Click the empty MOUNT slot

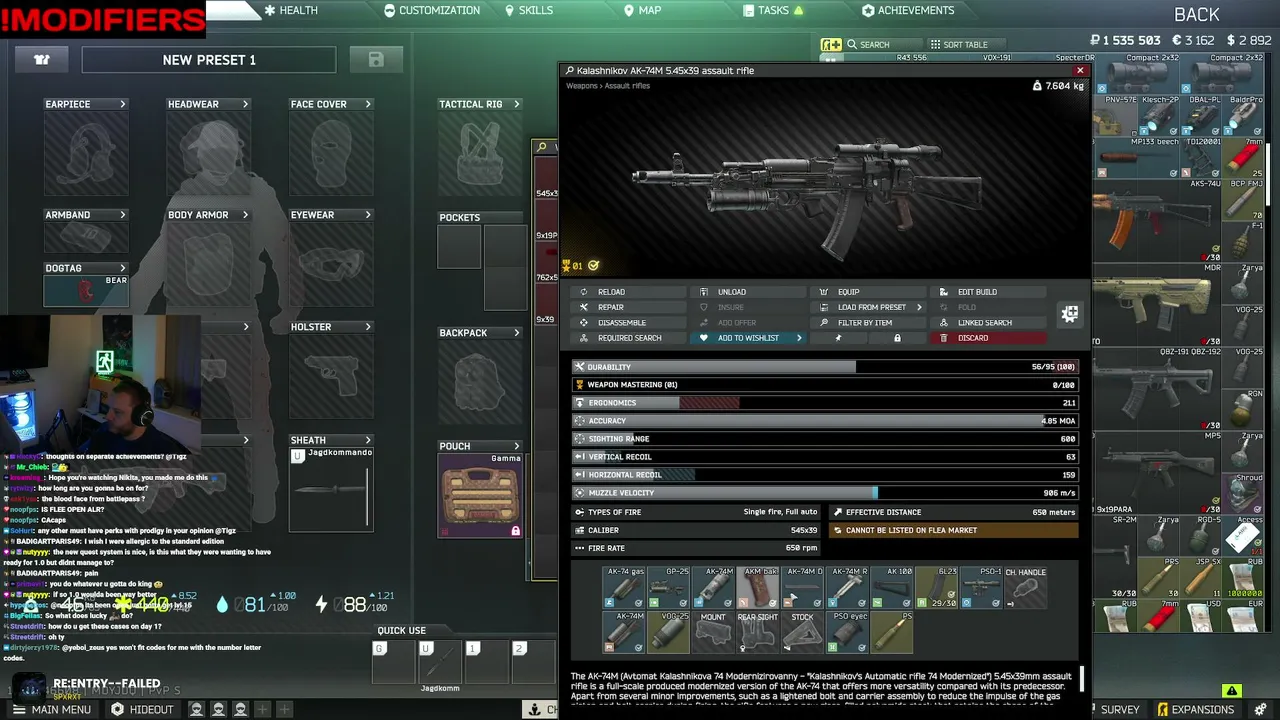pos(713,633)
